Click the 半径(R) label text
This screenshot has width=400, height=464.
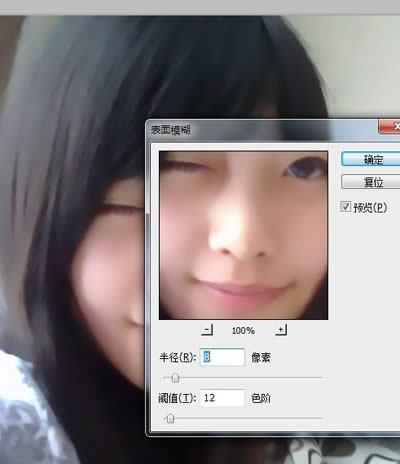tap(178, 358)
